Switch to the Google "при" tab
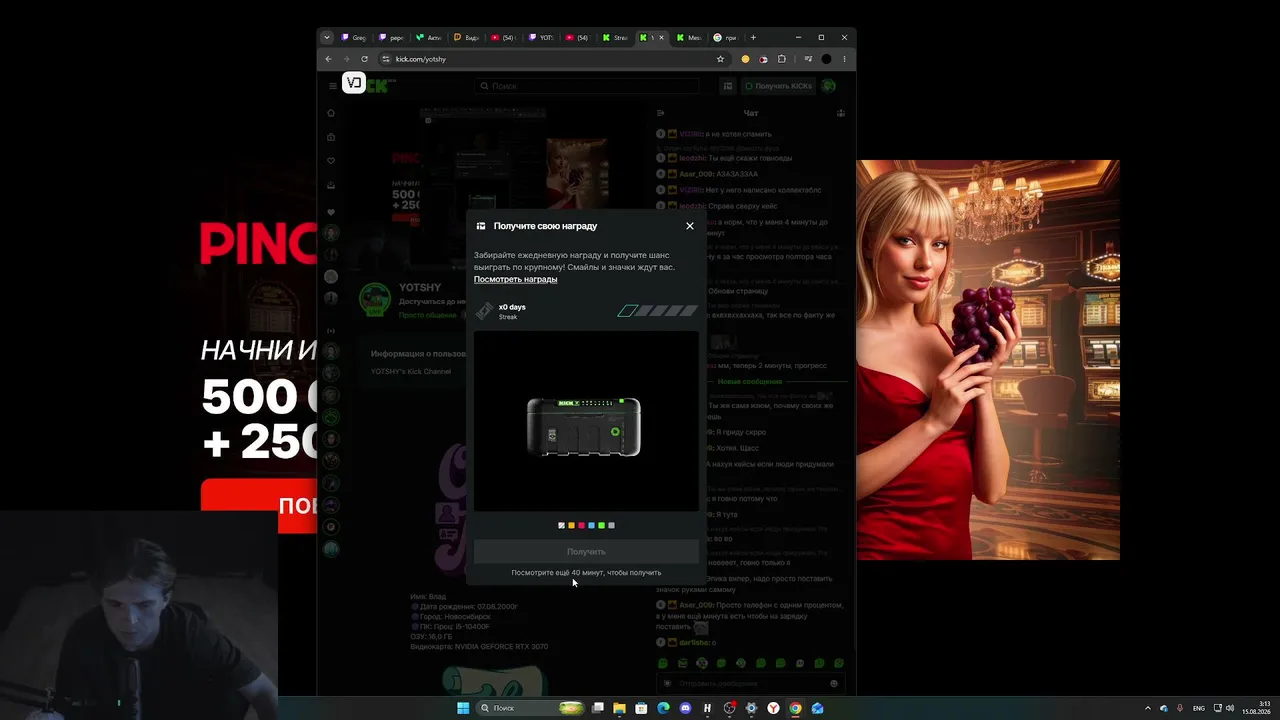1280x720 pixels. [x=727, y=38]
